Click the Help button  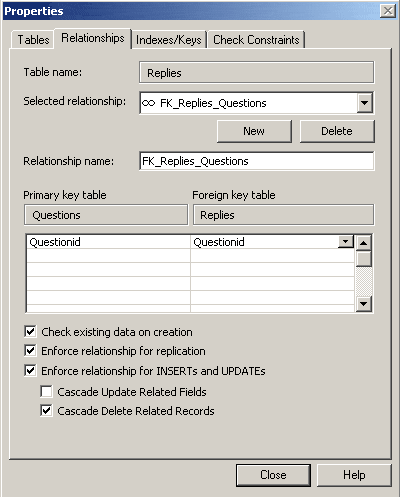[354, 475]
